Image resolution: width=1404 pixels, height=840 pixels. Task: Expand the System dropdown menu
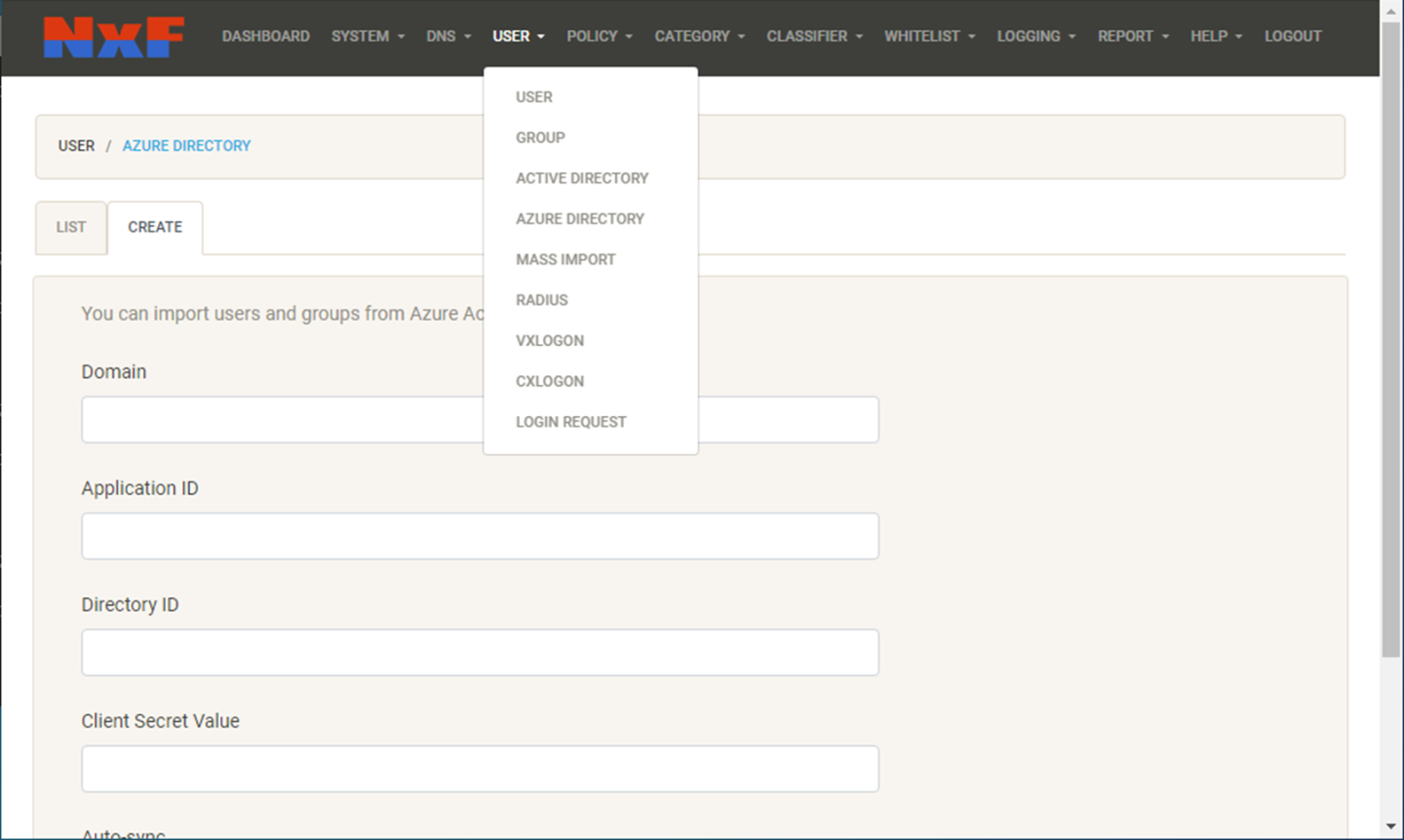pyautogui.click(x=368, y=36)
